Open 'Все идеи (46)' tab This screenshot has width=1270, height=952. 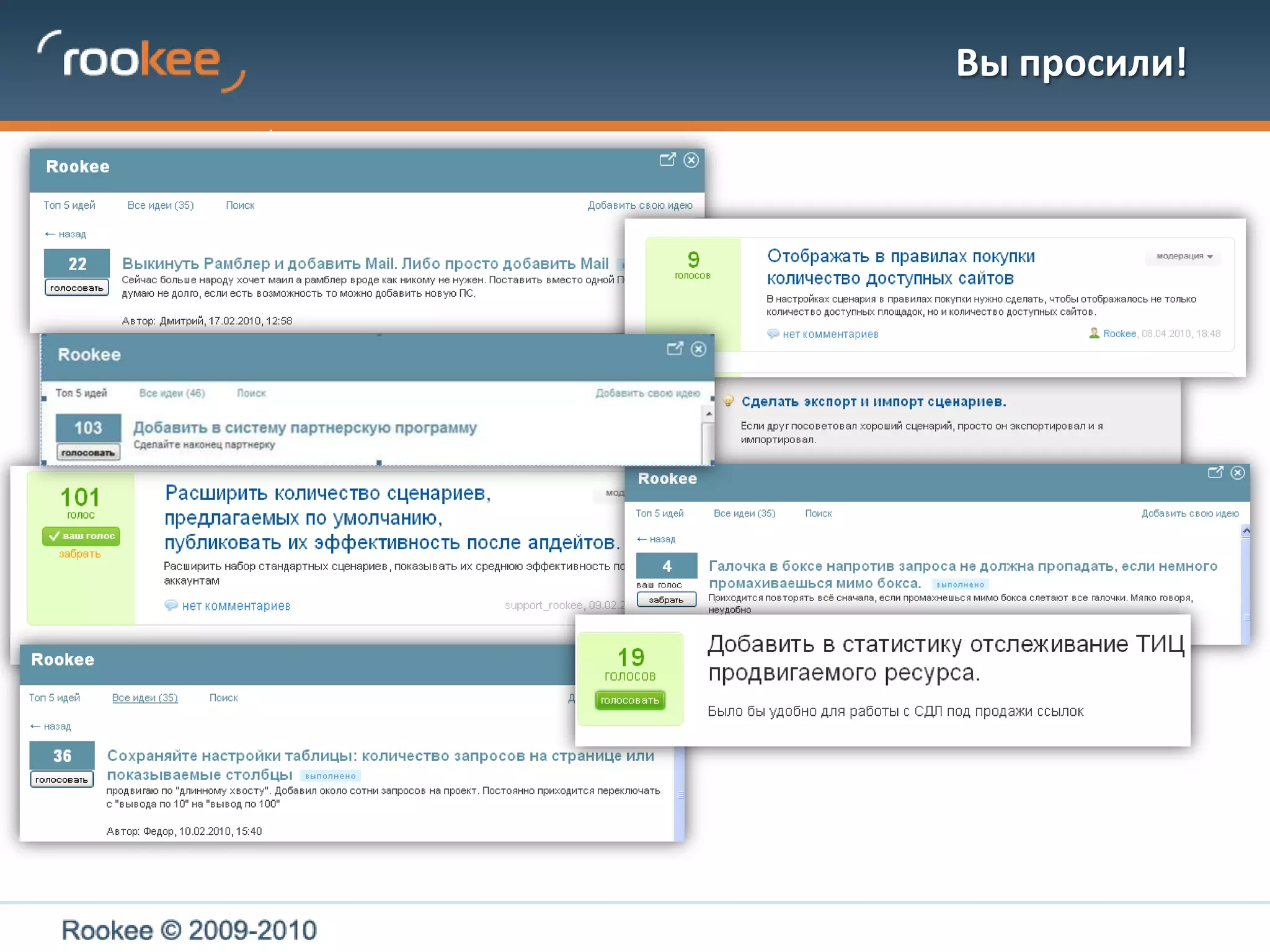pos(172,393)
